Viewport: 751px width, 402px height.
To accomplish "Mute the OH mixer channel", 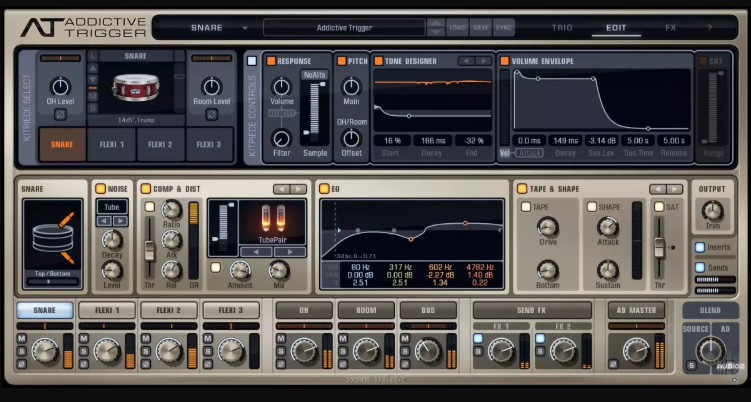I will (x=281, y=339).
